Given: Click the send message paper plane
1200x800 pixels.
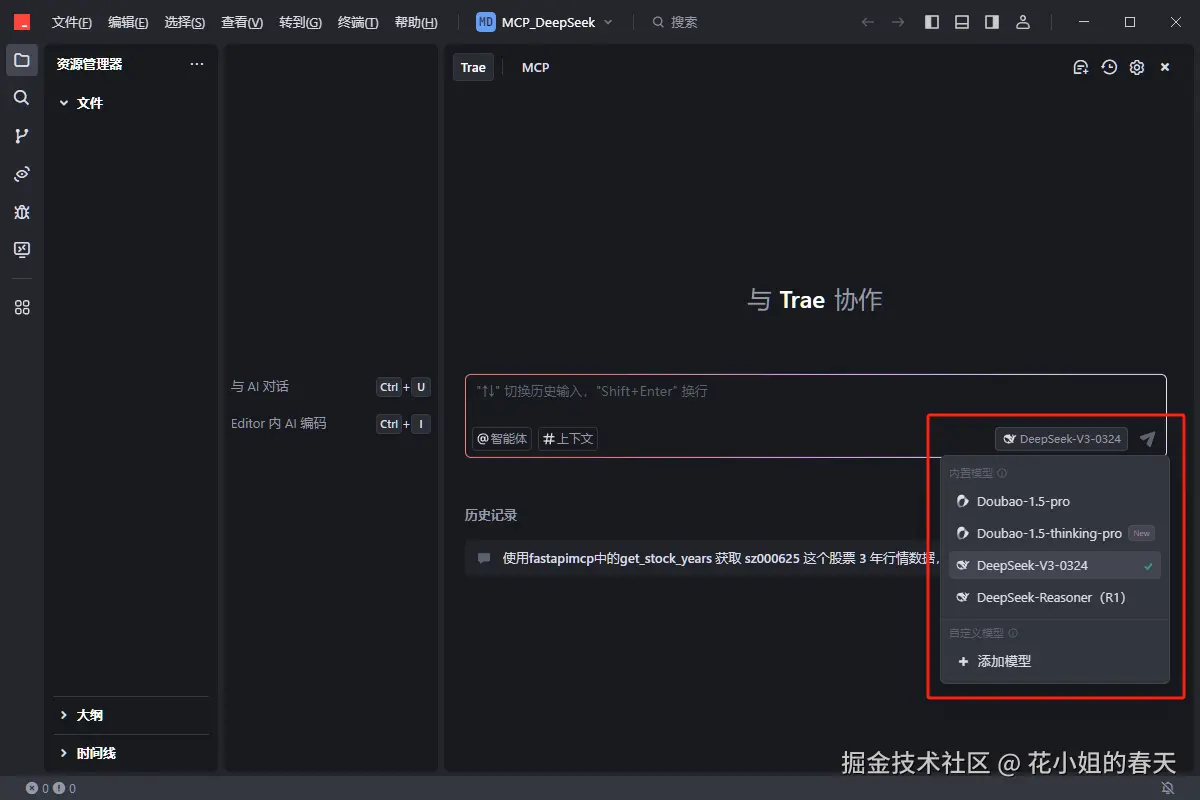Looking at the screenshot, I should click(x=1148, y=439).
